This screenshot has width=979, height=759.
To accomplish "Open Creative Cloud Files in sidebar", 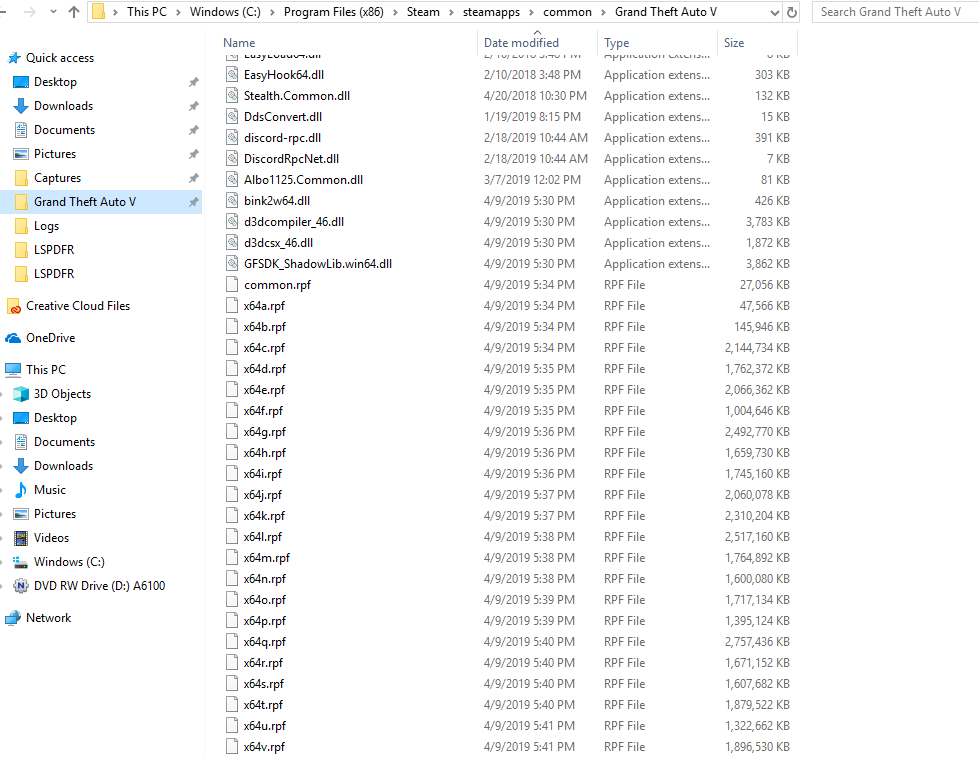I will (77, 306).
